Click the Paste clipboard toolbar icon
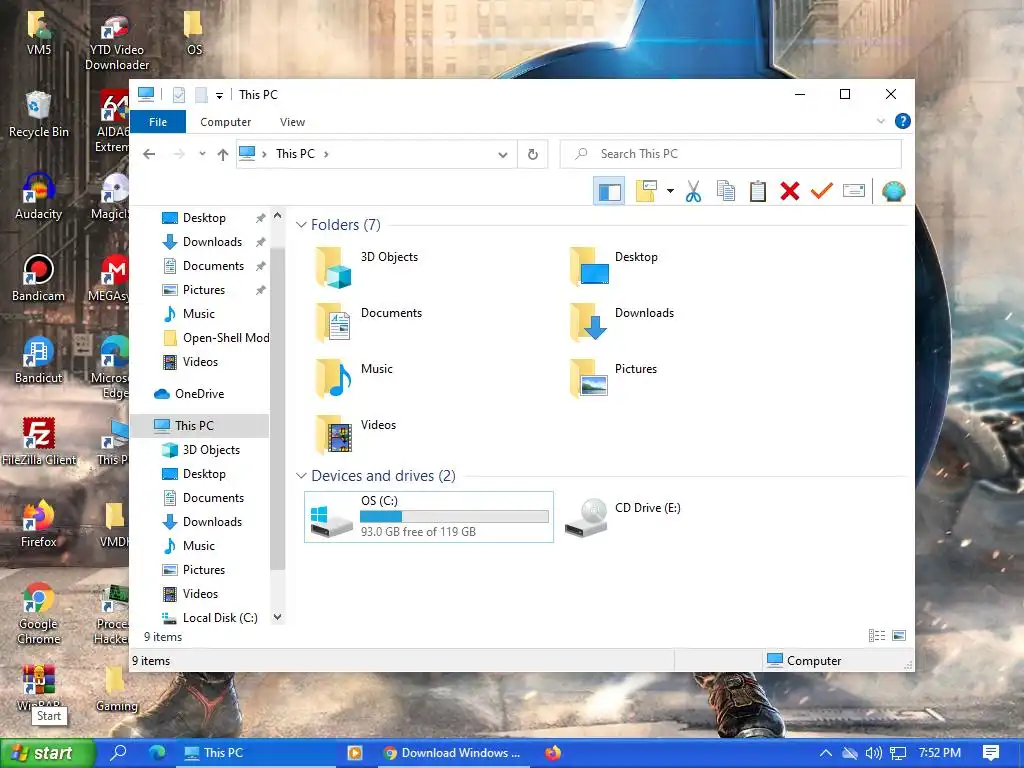Viewport: 1024px width, 768px height. point(758,191)
